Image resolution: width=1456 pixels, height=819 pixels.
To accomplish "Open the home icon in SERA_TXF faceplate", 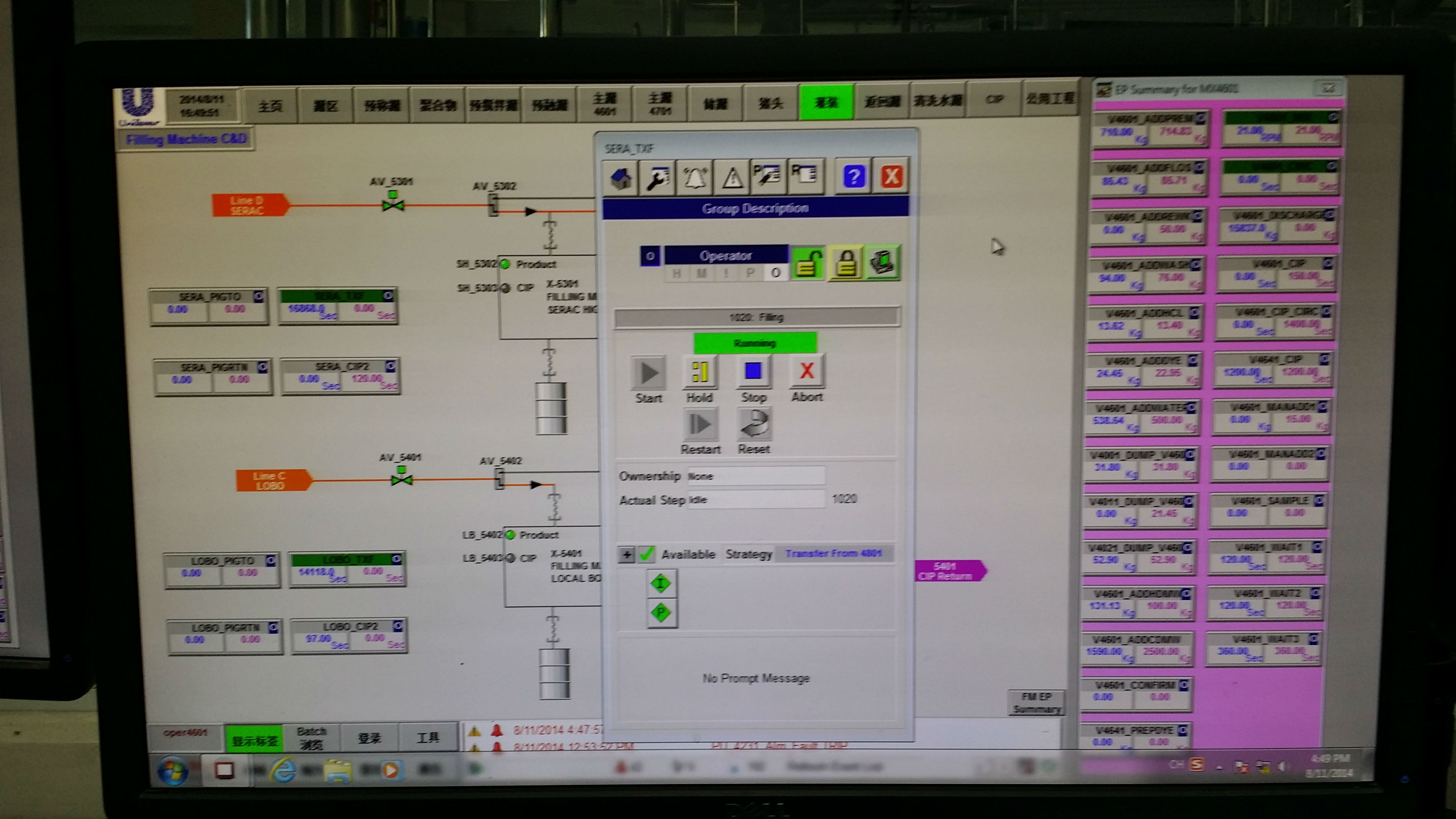I will (620, 178).
